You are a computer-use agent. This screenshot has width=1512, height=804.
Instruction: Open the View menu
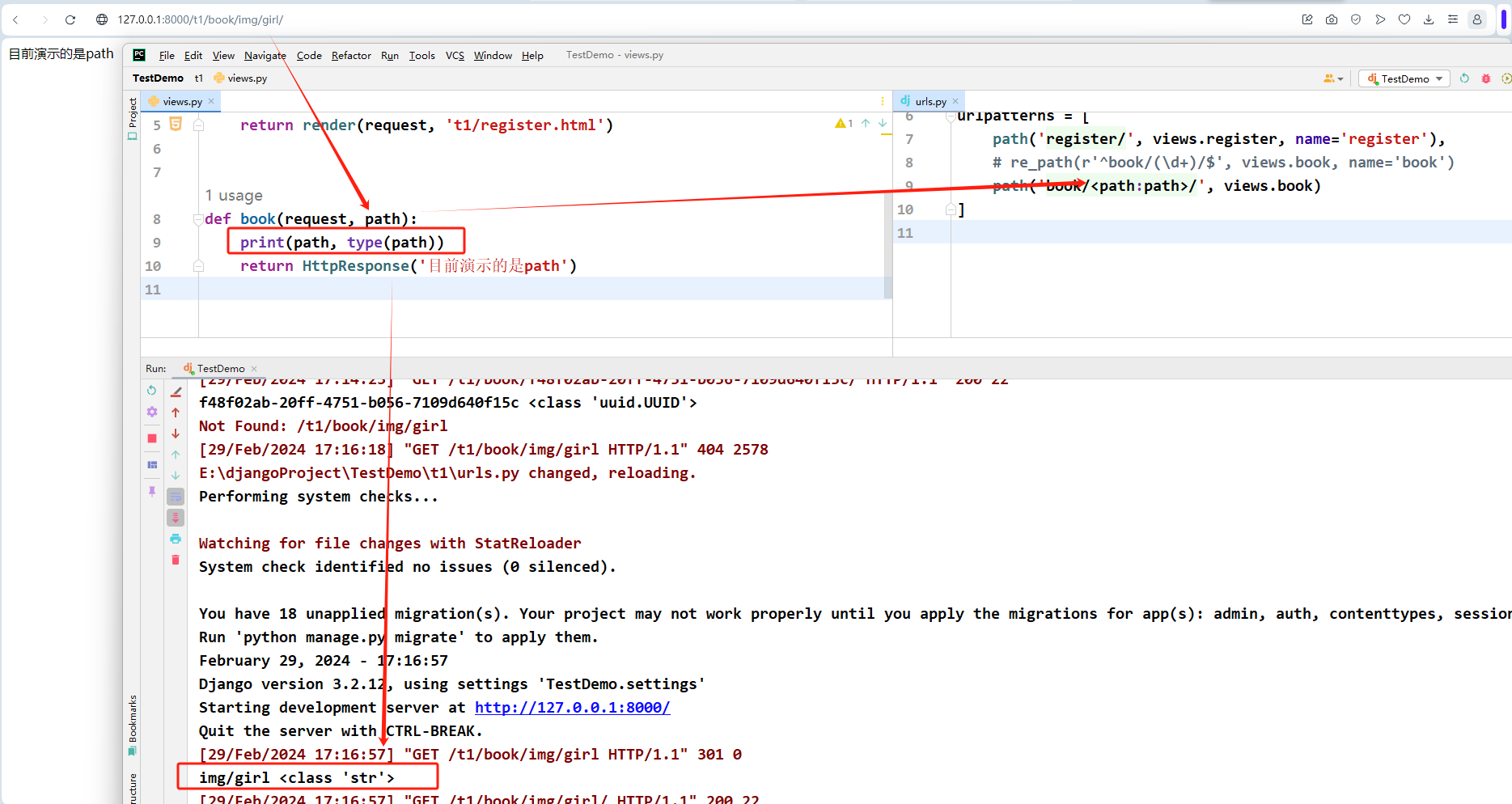point(223,55)
